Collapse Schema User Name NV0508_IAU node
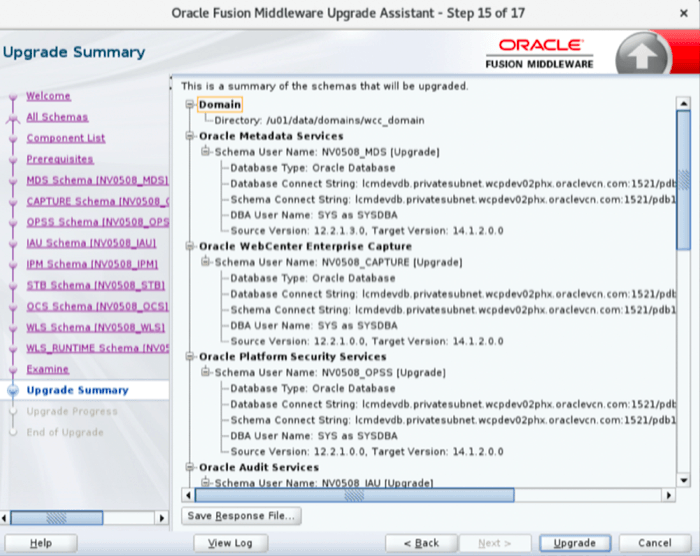The image size is (700, 556). click(x=205, y=482)
